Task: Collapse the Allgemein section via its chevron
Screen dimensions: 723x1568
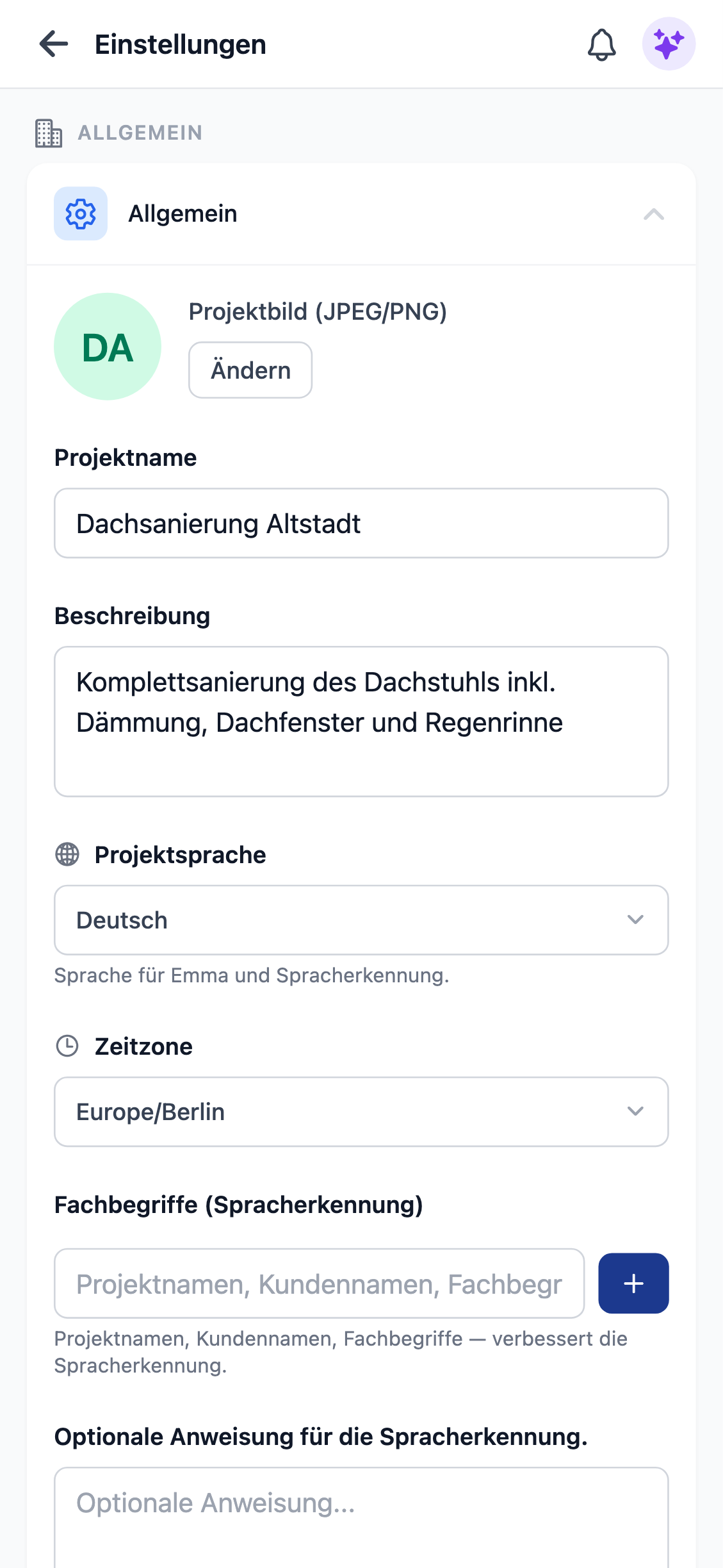Action: [x=653, y=214]
